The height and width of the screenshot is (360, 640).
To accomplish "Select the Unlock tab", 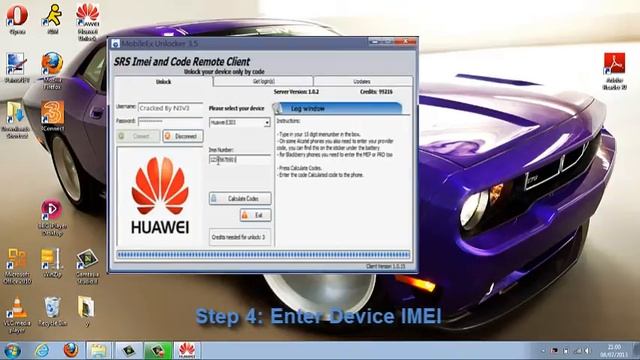I will [x=163, y=82].
